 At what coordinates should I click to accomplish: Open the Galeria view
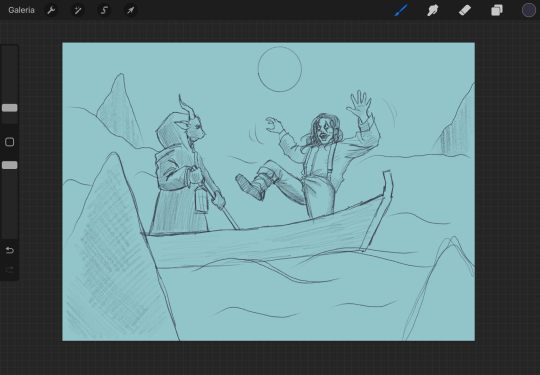(21, 10)
